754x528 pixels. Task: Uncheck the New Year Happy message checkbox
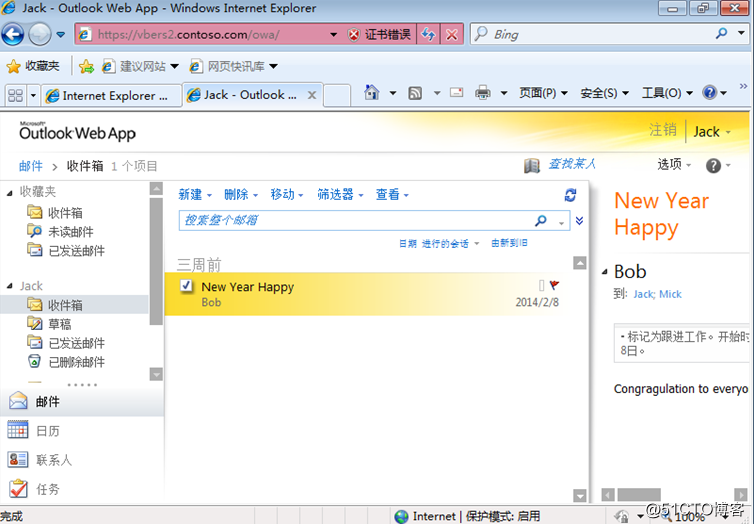186,285
